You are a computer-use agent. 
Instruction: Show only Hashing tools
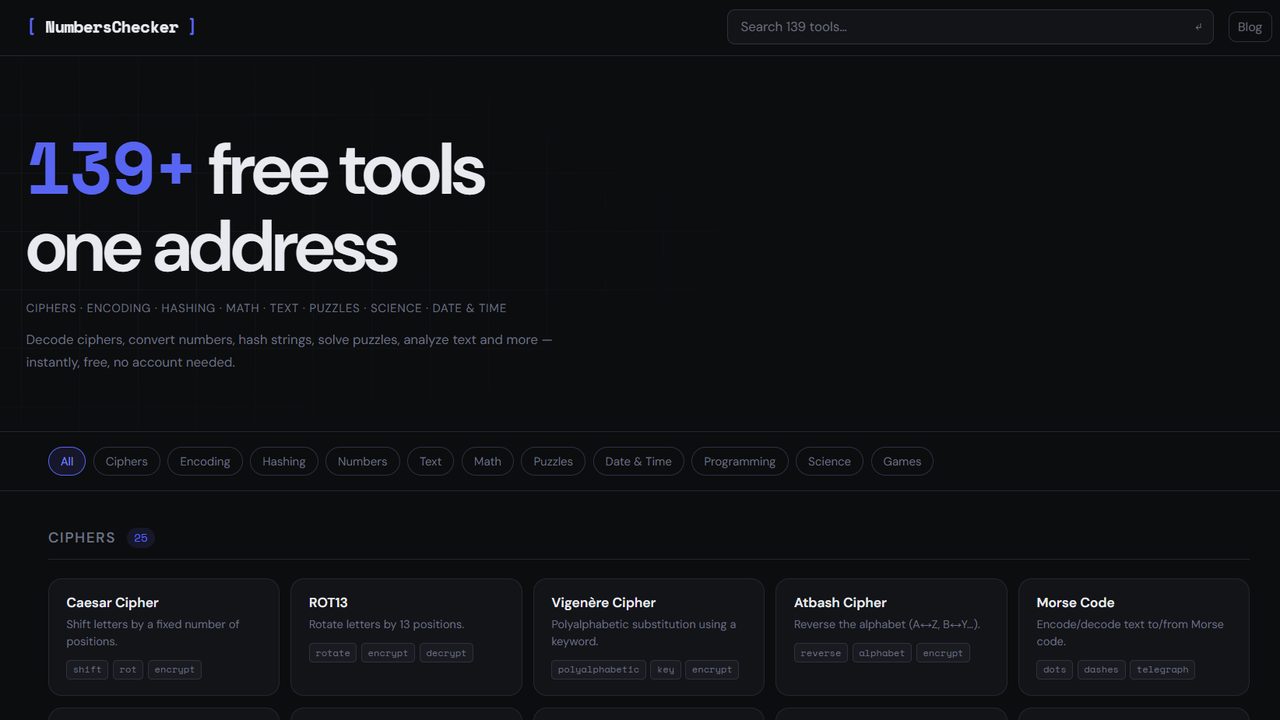(x=284, y=461)
